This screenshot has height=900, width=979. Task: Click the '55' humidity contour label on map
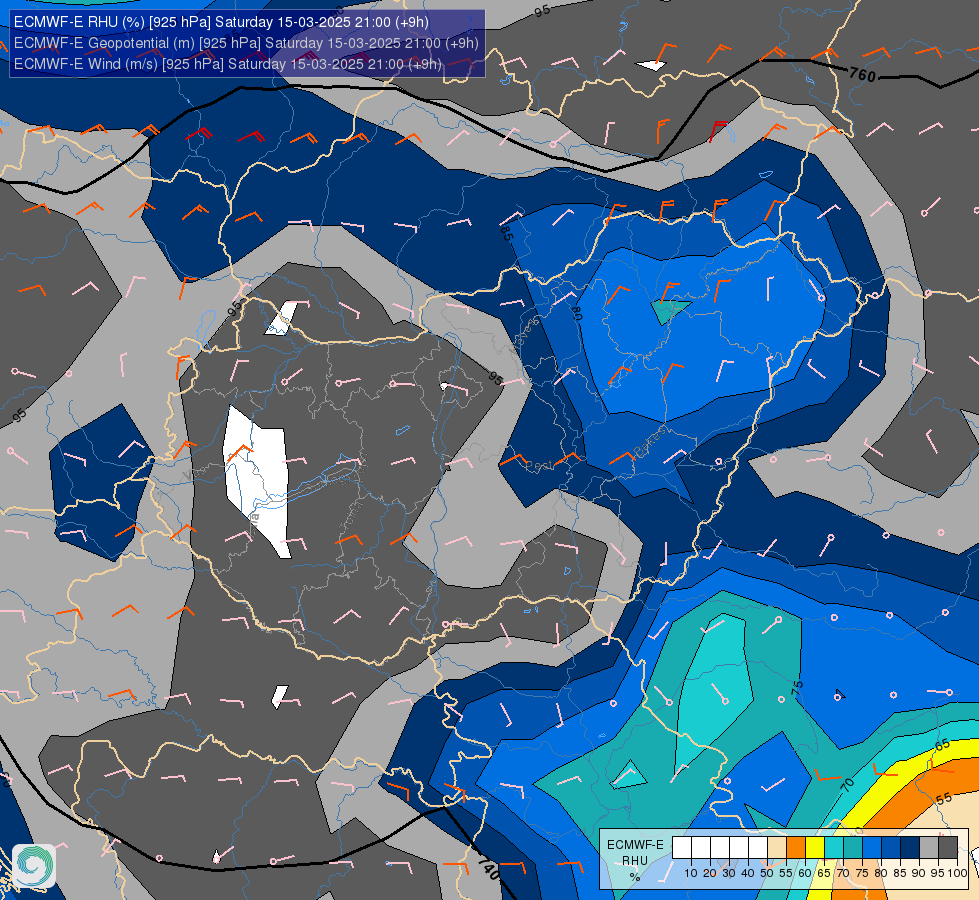tap(943, 799)
